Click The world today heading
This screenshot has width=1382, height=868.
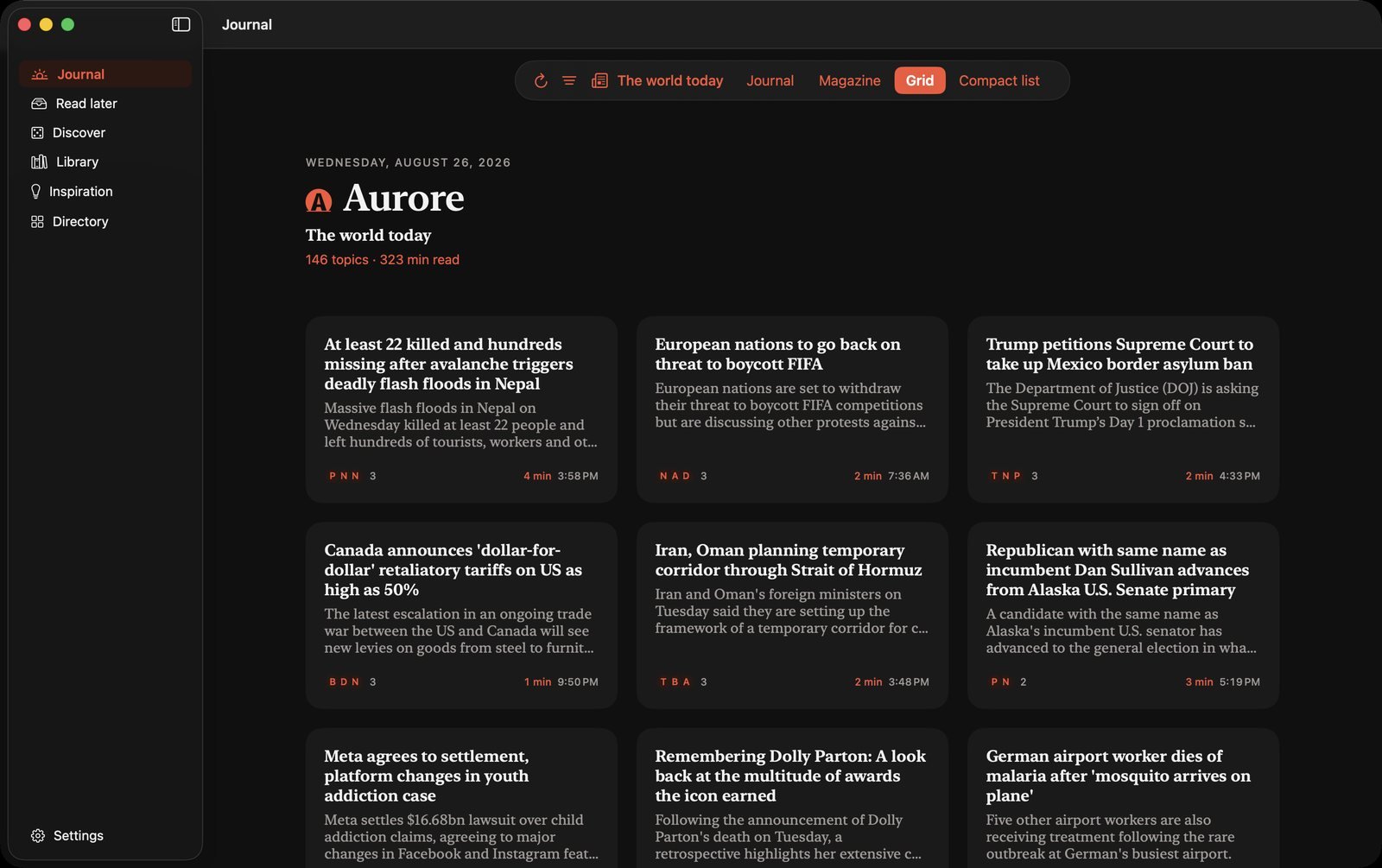coord(368,235)
